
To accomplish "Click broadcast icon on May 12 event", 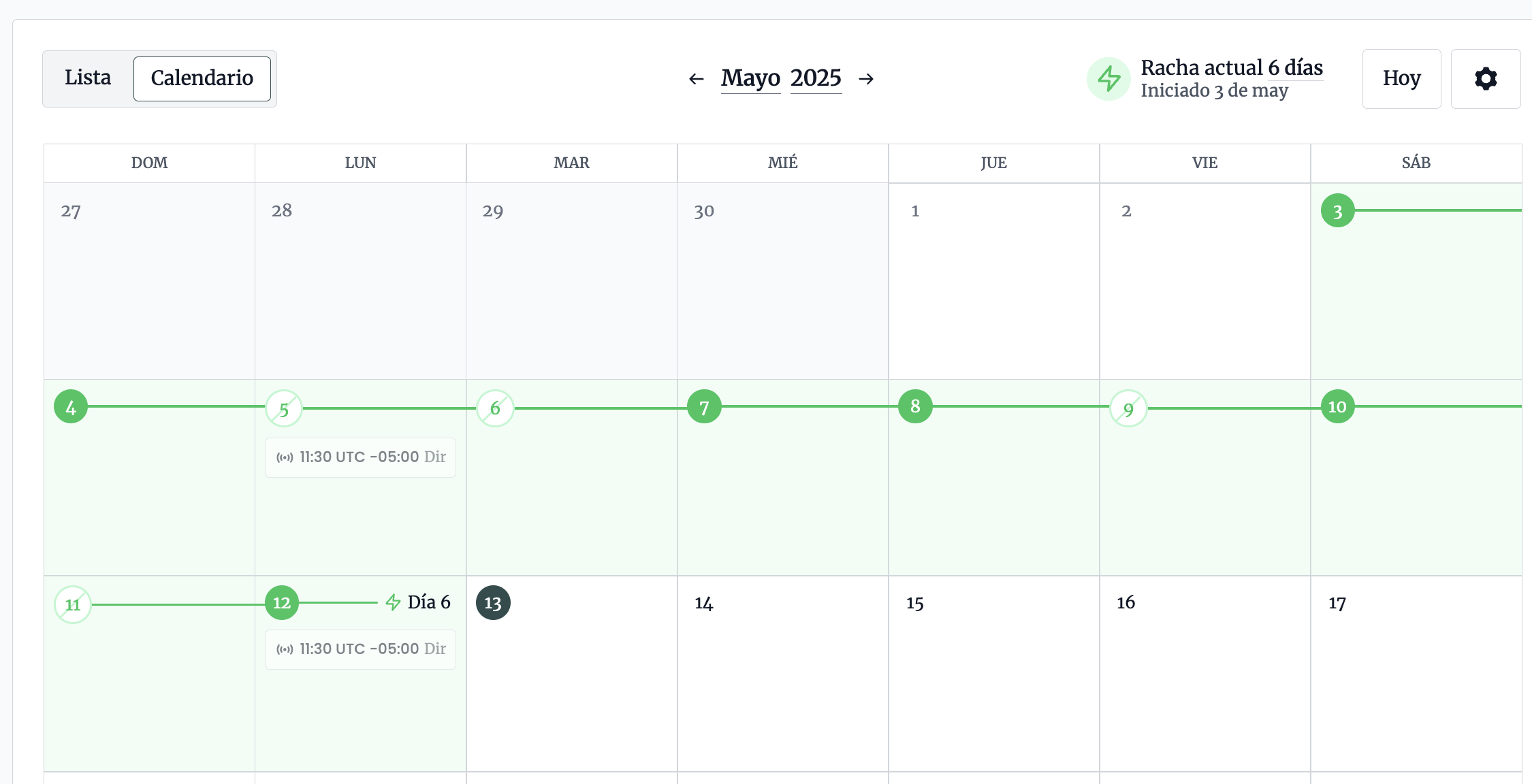I will (x=285, y=649).
